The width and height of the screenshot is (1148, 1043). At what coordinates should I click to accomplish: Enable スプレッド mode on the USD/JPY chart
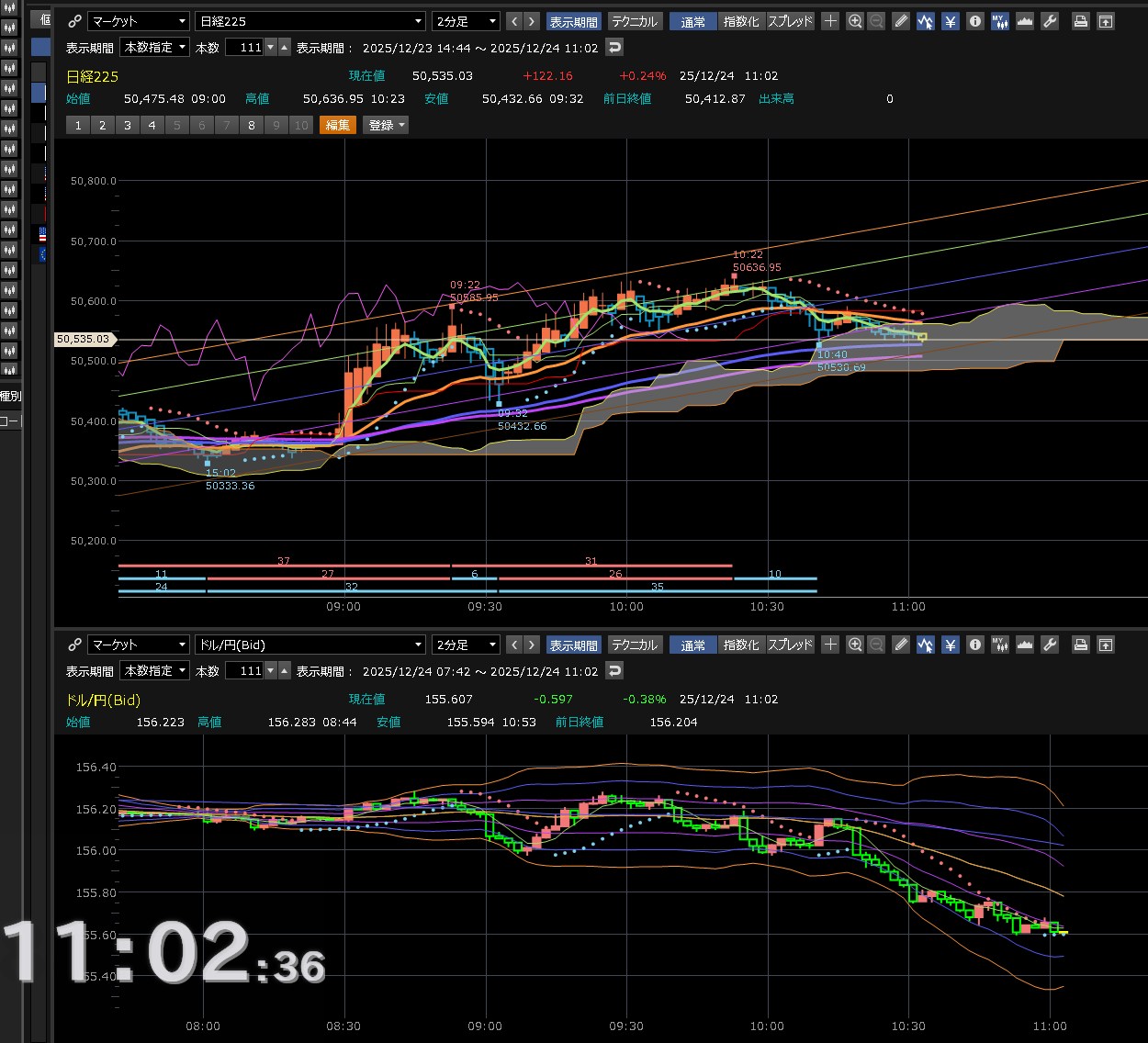point(790,645)
